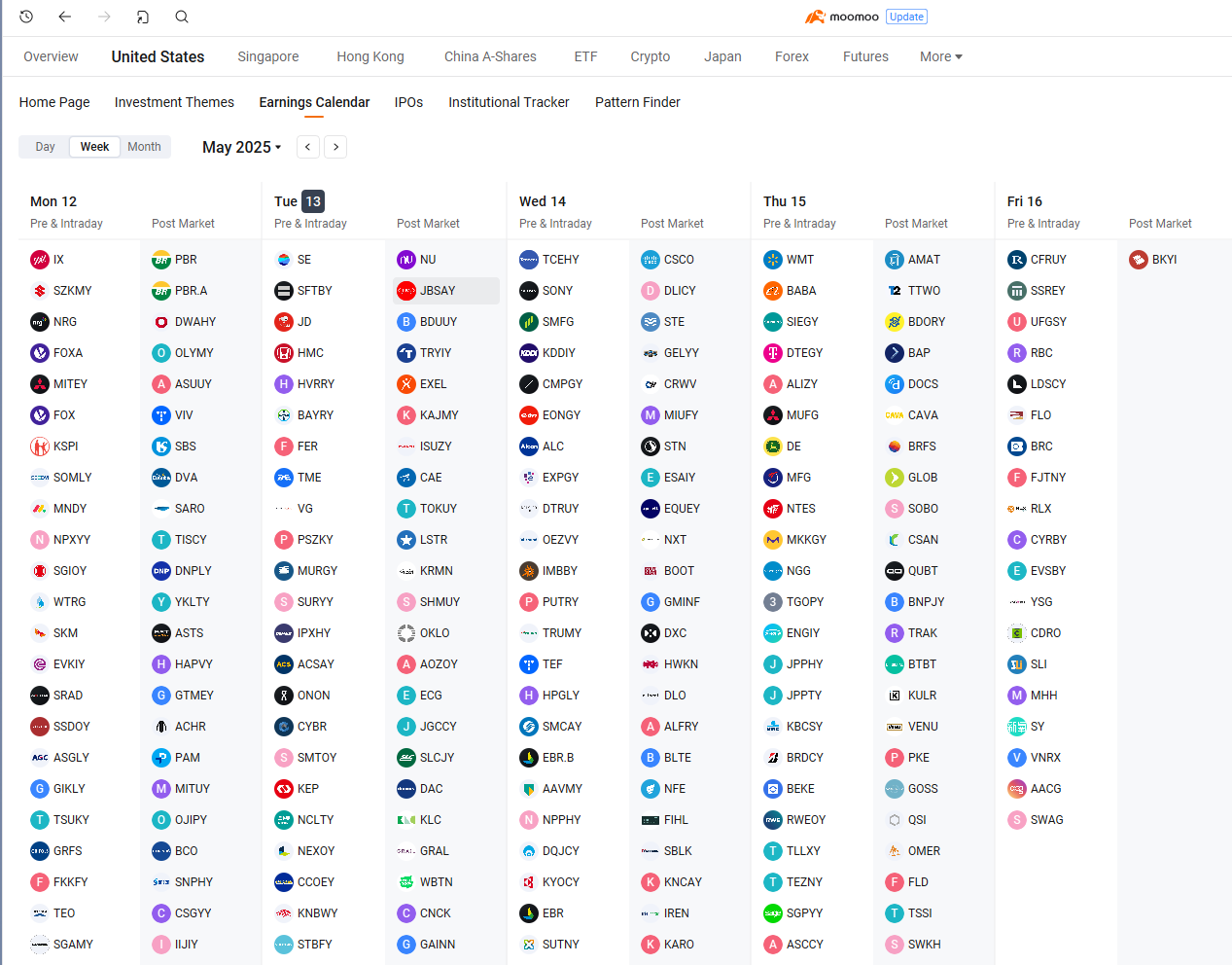The image size is (1232, 965).
Task: Open the IPOs sub-tab
Action: coord(408,102)
